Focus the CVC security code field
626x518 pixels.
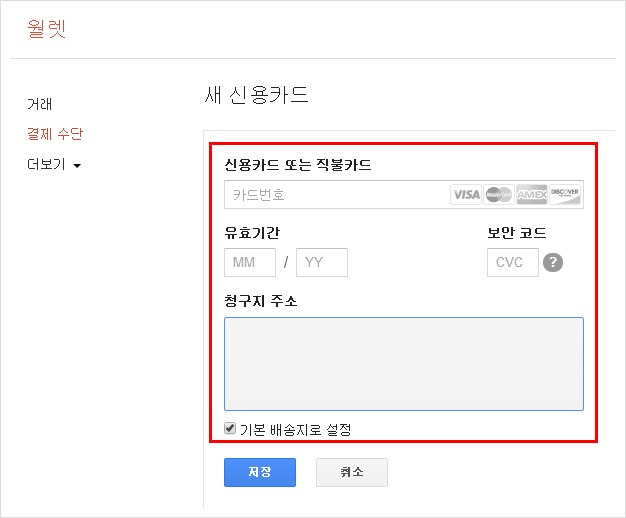coord(513,262)
